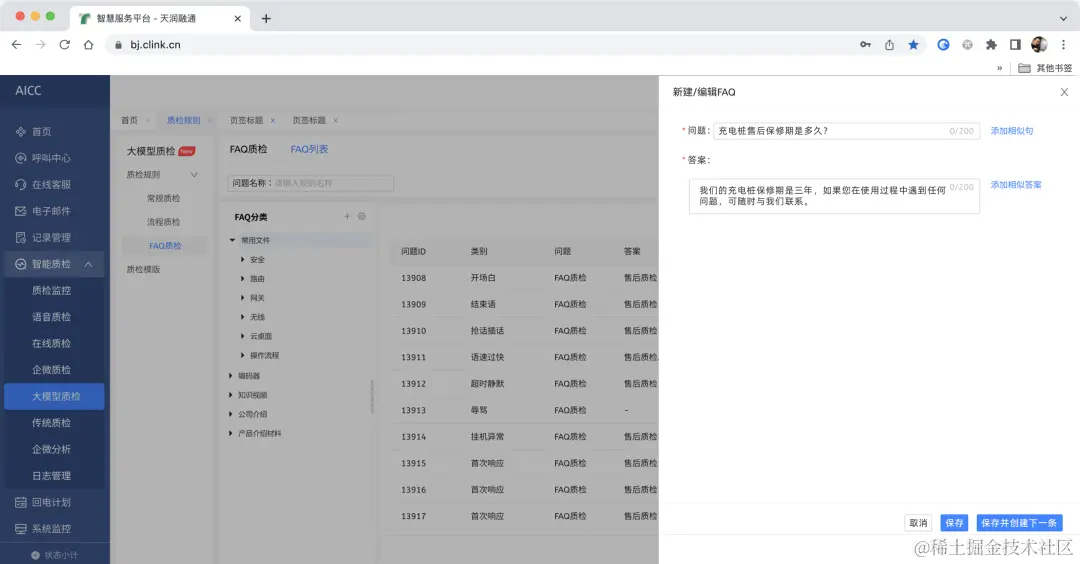This screenshot has height=564, width=1080.
Task: Expand the 安全 tree node
Action: click(x=242, y=260)
